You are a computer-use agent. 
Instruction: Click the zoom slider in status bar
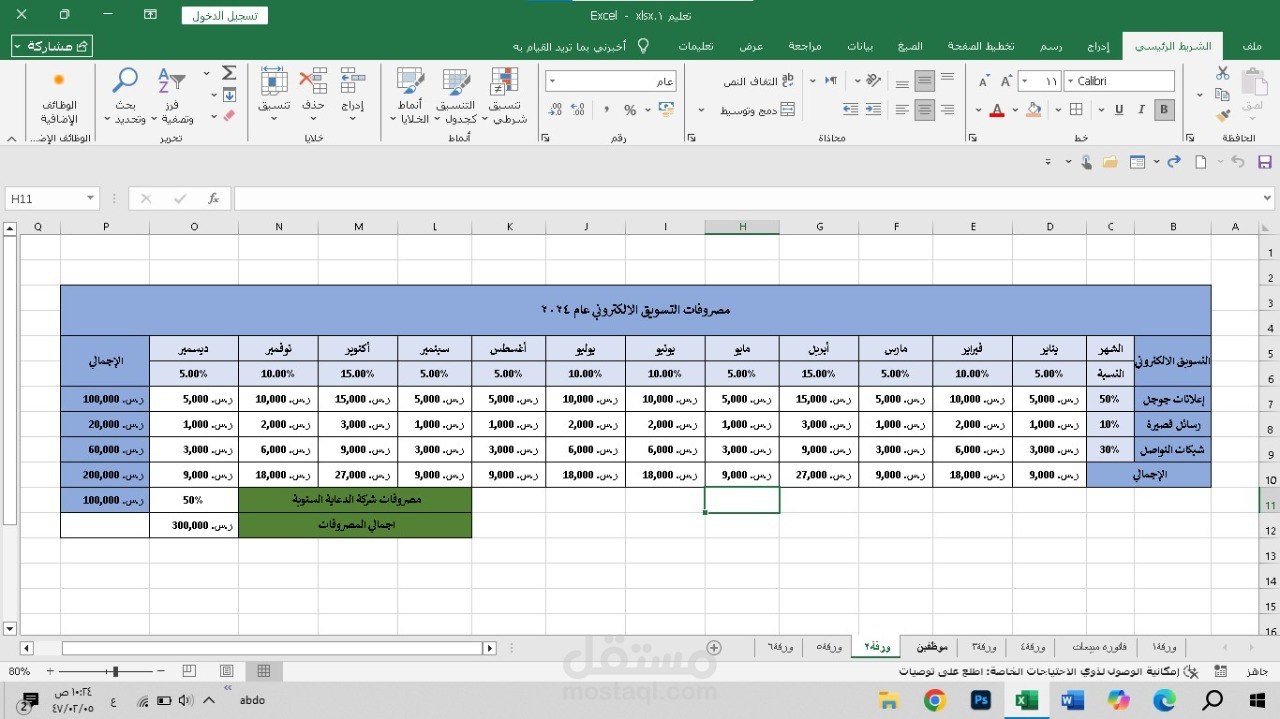click(x=115, y=671)
